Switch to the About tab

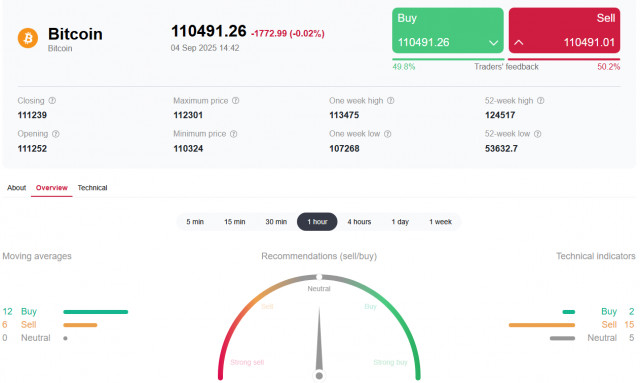[x=16, y=188]
